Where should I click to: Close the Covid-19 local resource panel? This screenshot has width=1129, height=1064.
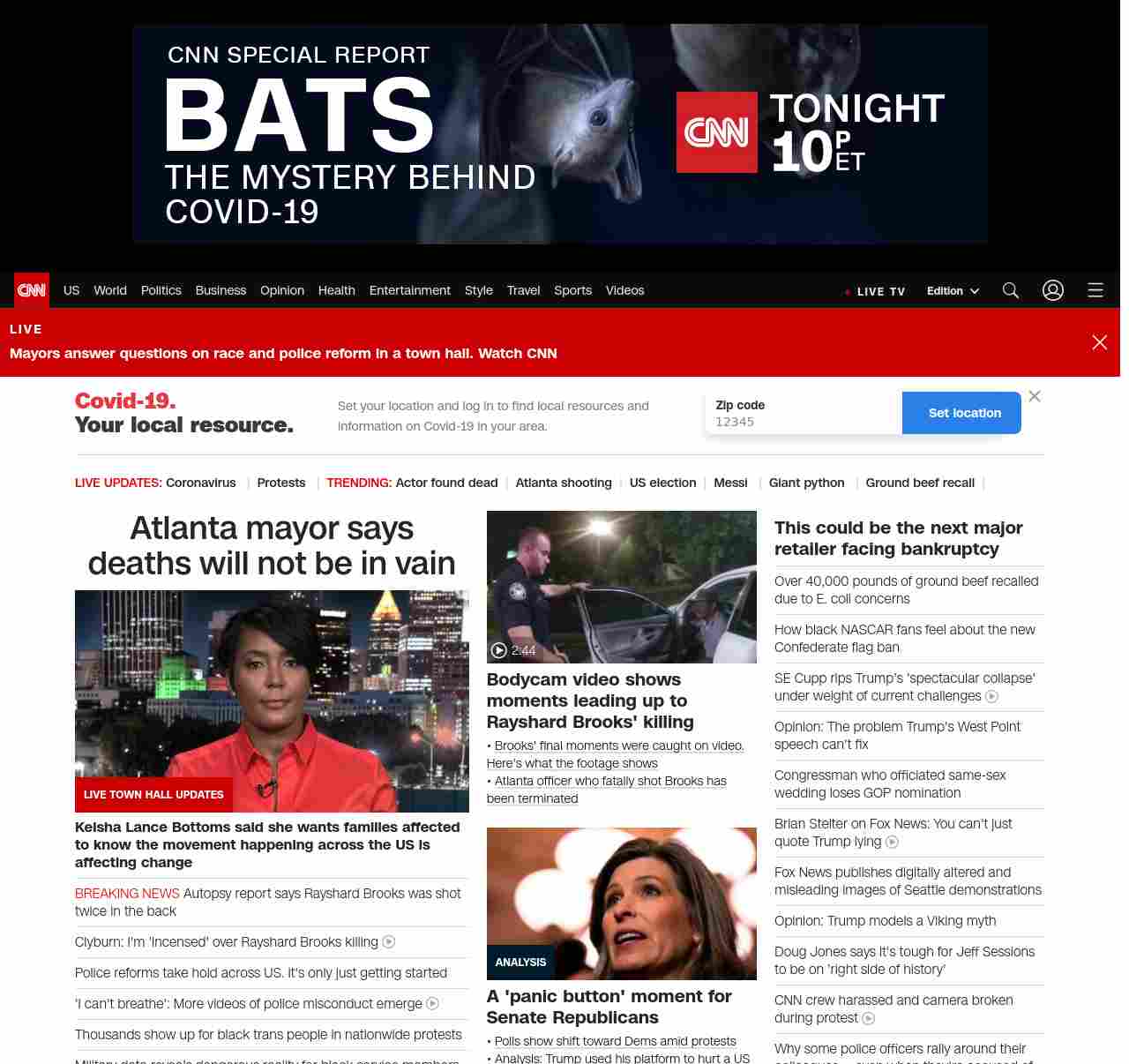[1035, 396]
